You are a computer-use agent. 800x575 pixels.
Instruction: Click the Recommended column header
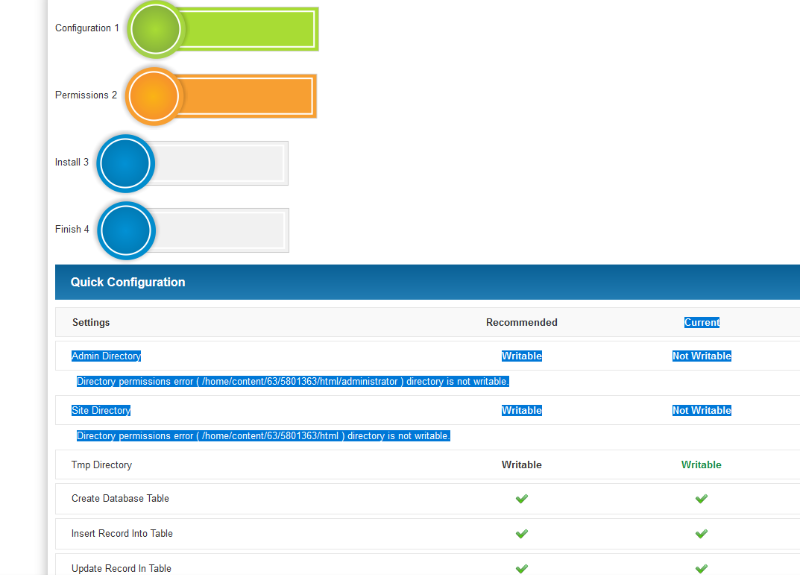[x=521, y=323]
